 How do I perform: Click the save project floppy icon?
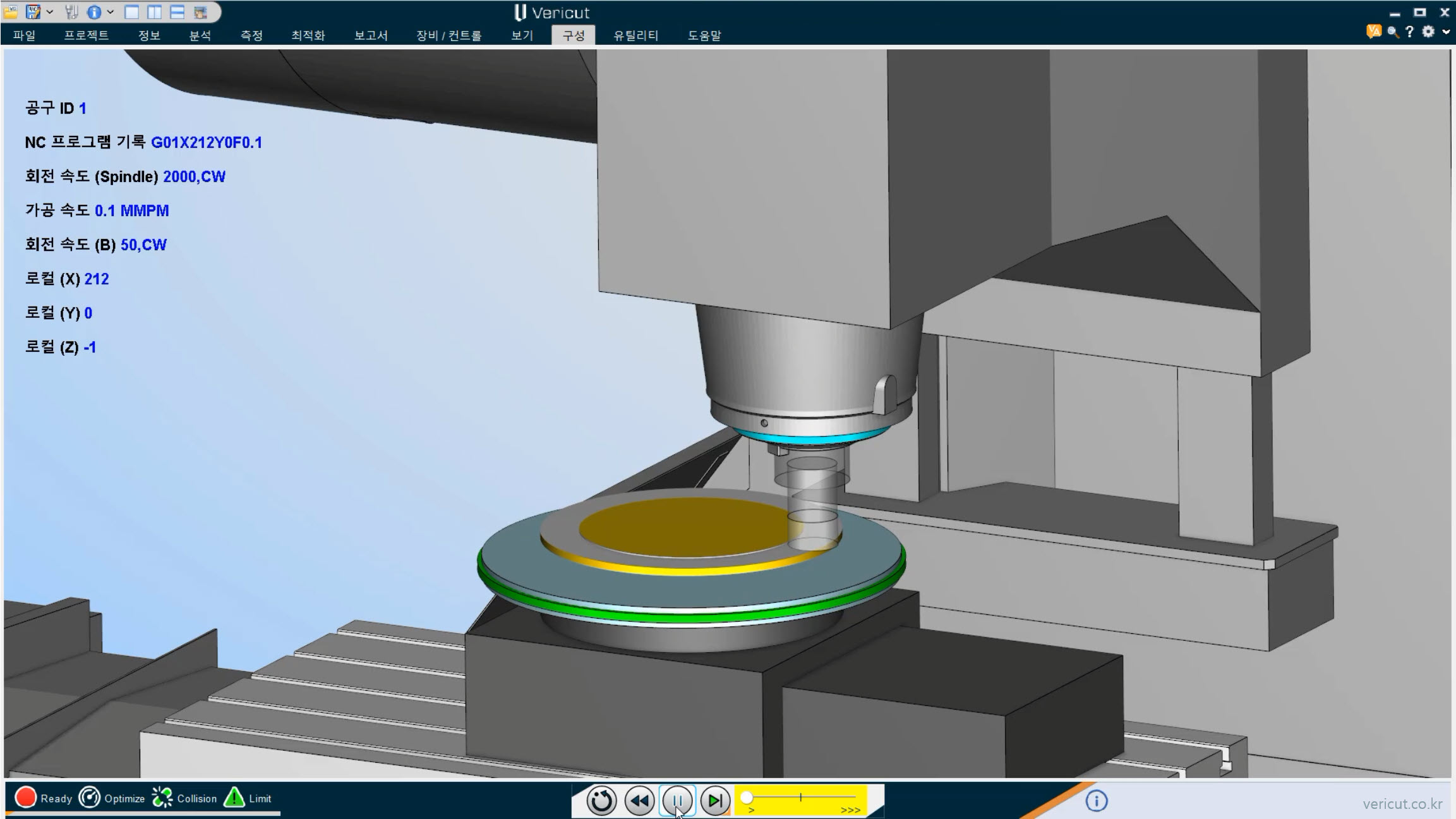pyautogui.click(x=33, y=12)
